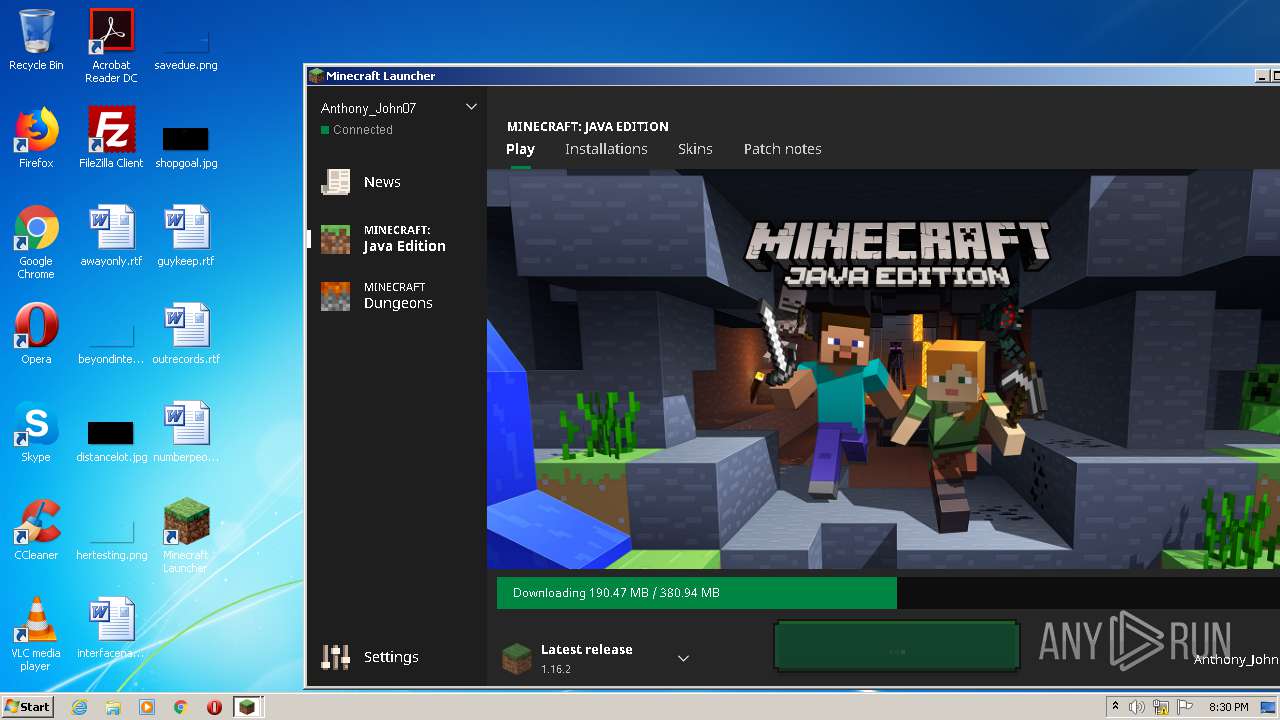1280x720 pixels.
Task: Open media player from taskbar
Action: [x=147, y=707]
